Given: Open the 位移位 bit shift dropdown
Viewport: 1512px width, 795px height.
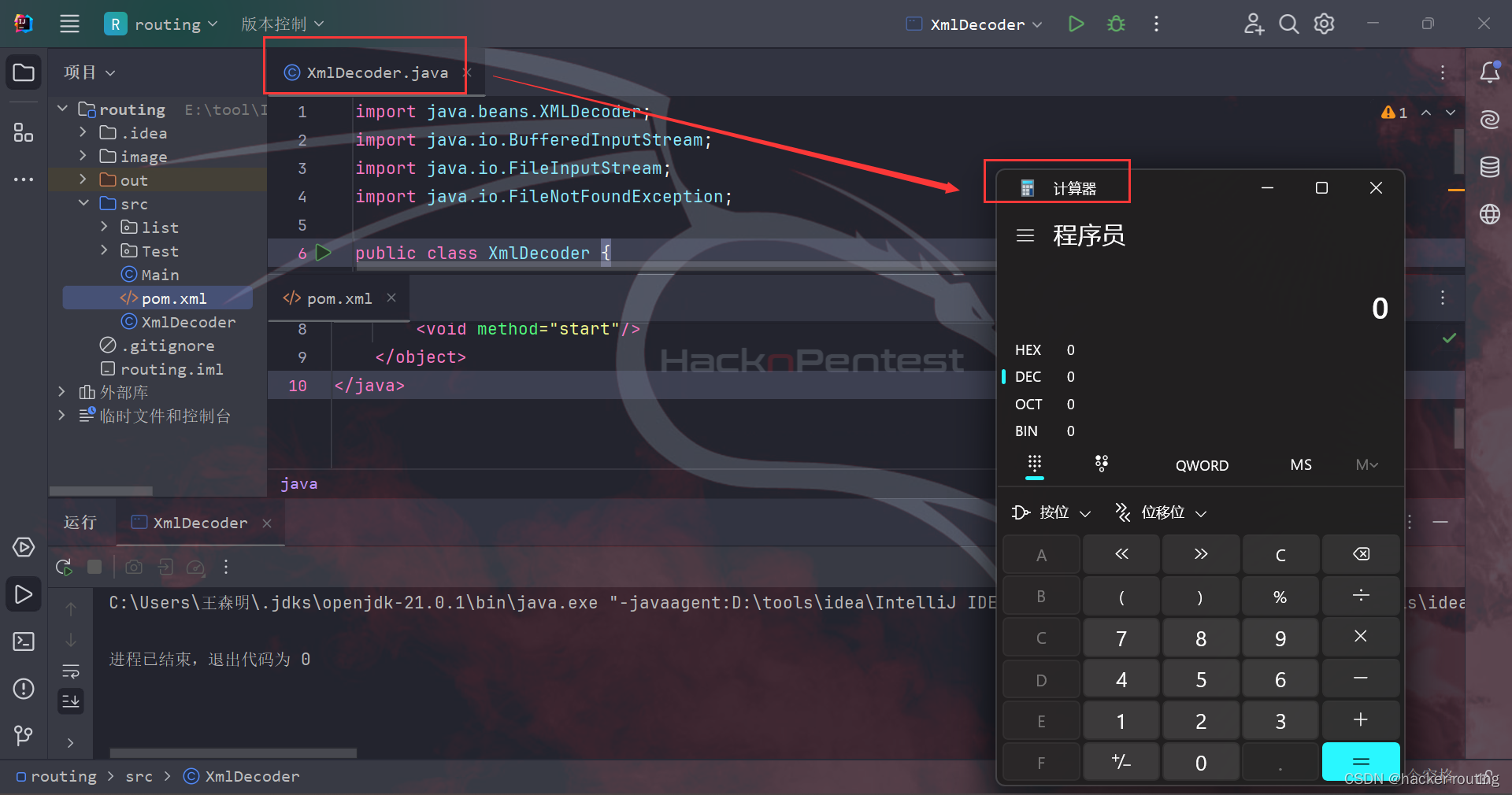Looking at the screenshot, I should pos(1161,512).
